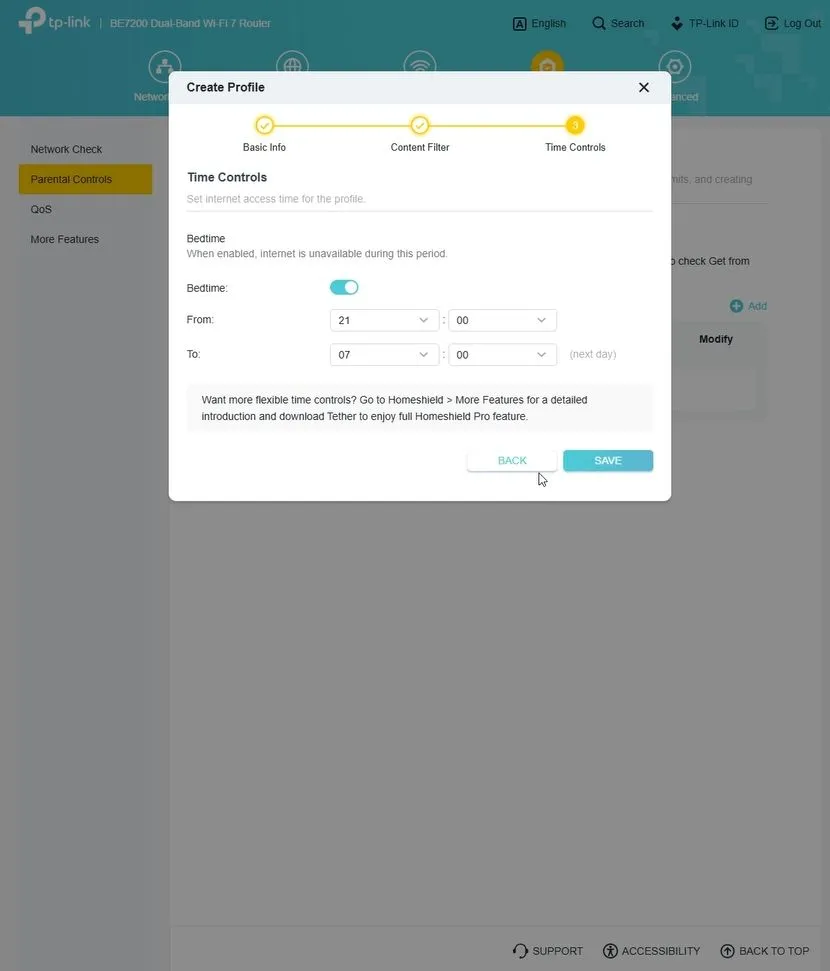This screenshot has width=830, height=971.
Task: Log out of the router
Action: [x=792, y=23]
